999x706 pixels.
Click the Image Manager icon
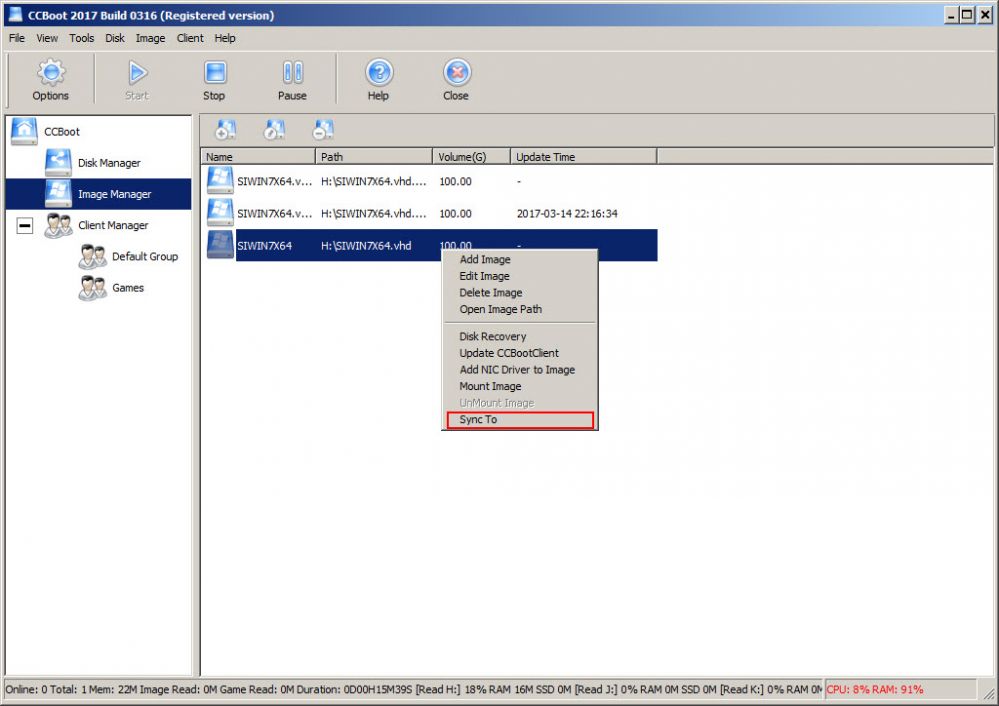(58, 194)
